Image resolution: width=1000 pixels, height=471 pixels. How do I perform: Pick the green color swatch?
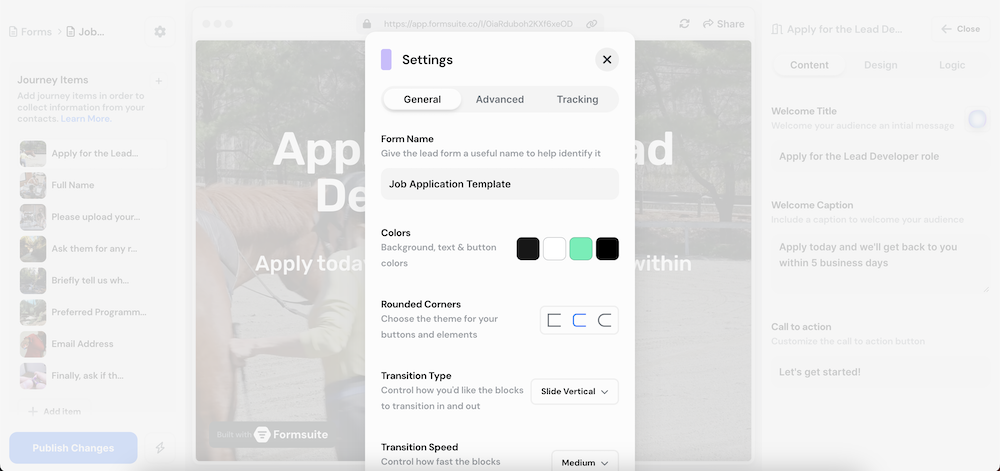[x=581, y=249]
